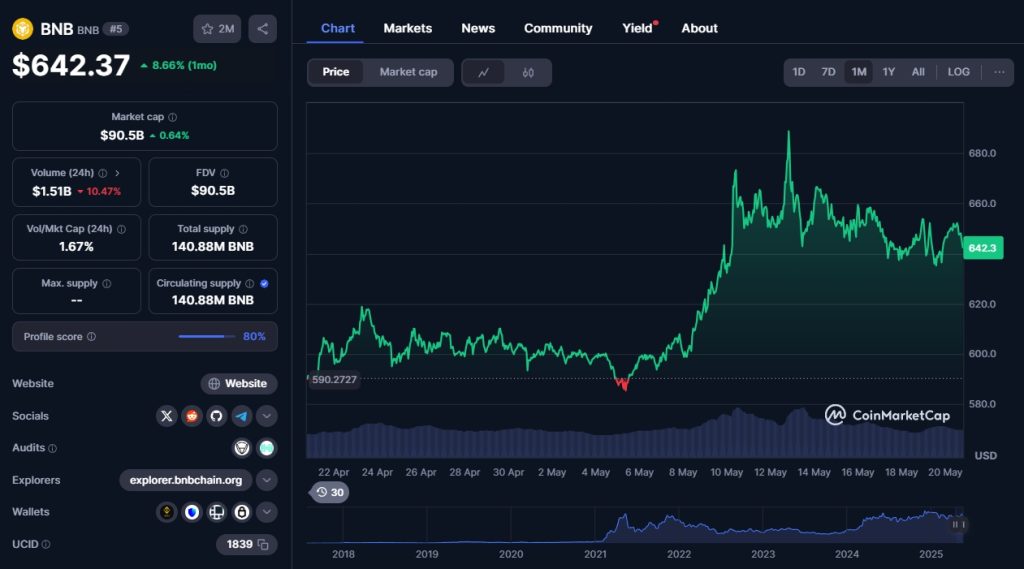The image size is (1024, 569).
Task: Open chart more options ellipsis menu
Action: coord(999,72)
